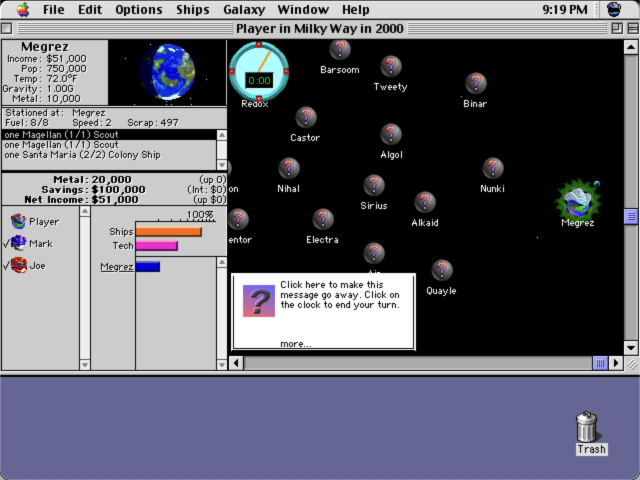Click galaxy map scroll right arrow

616,363
